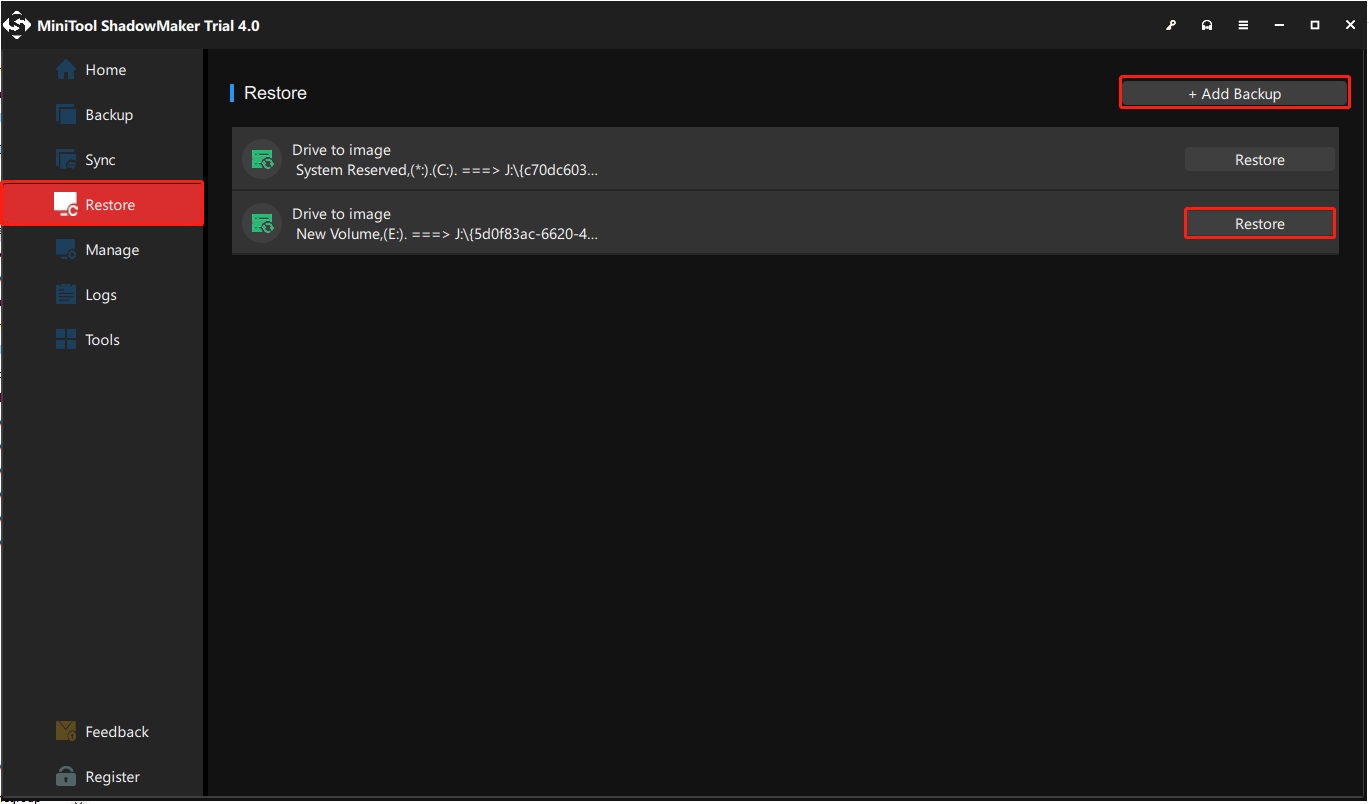
Task: Click the Feedback envelope icon
Action: [x=66, y=732]
